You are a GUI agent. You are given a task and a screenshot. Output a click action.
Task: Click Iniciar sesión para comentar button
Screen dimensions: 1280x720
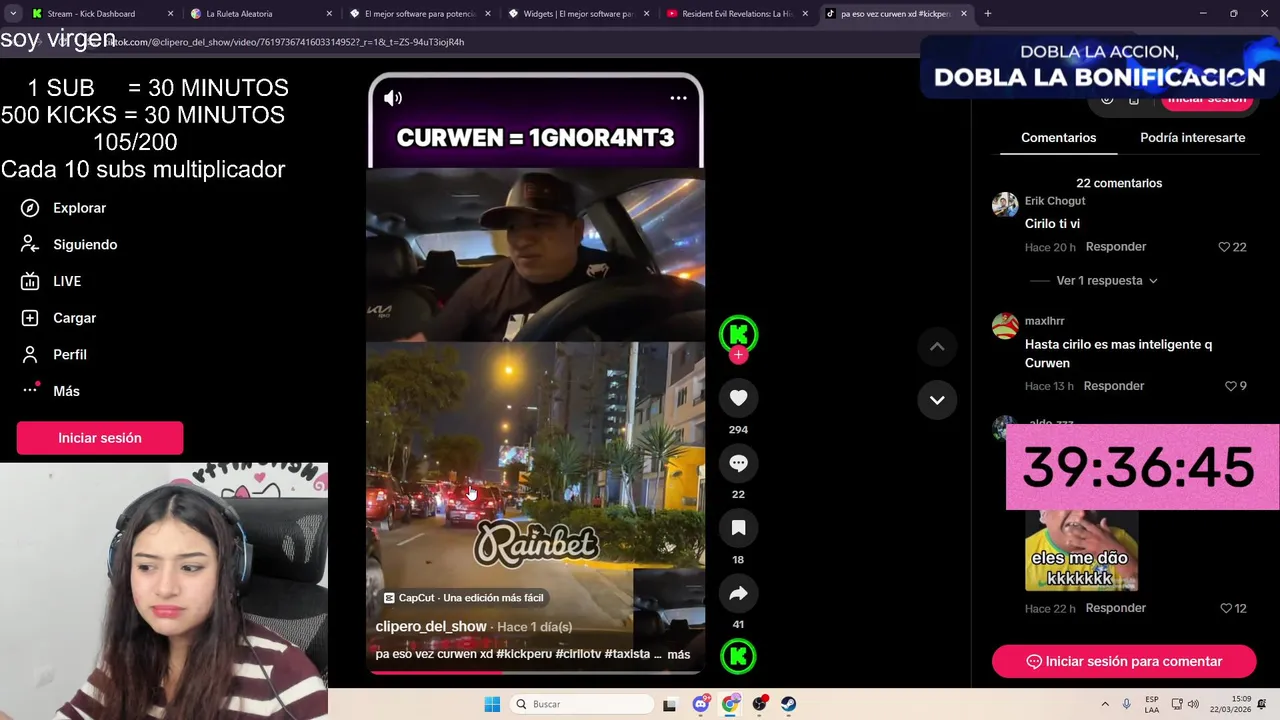1124,661
